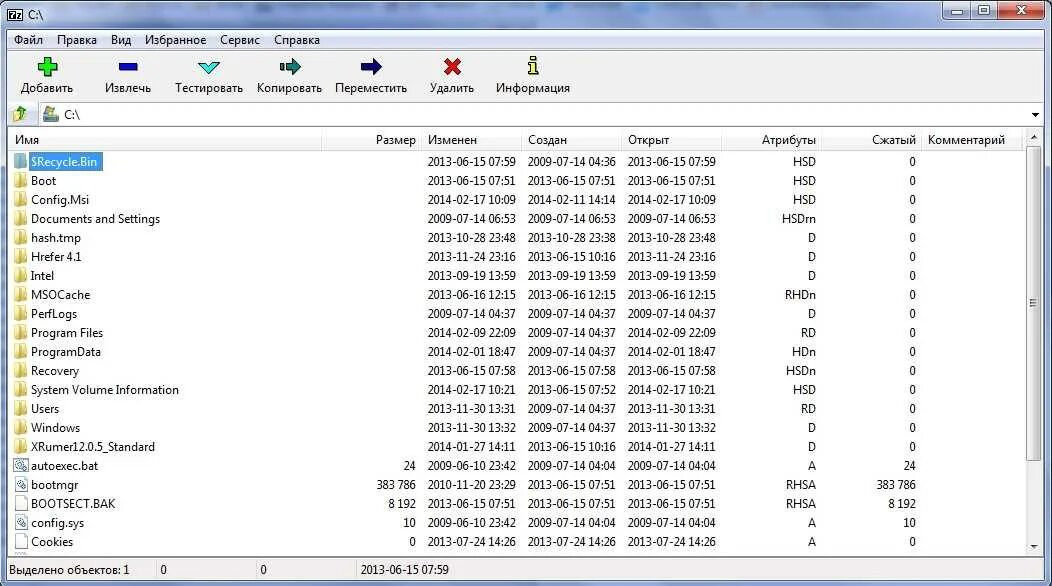This screenshot has width=1052, height=586.
Task: Sort by the Сжатый column header
Action: tap(872, 140)
